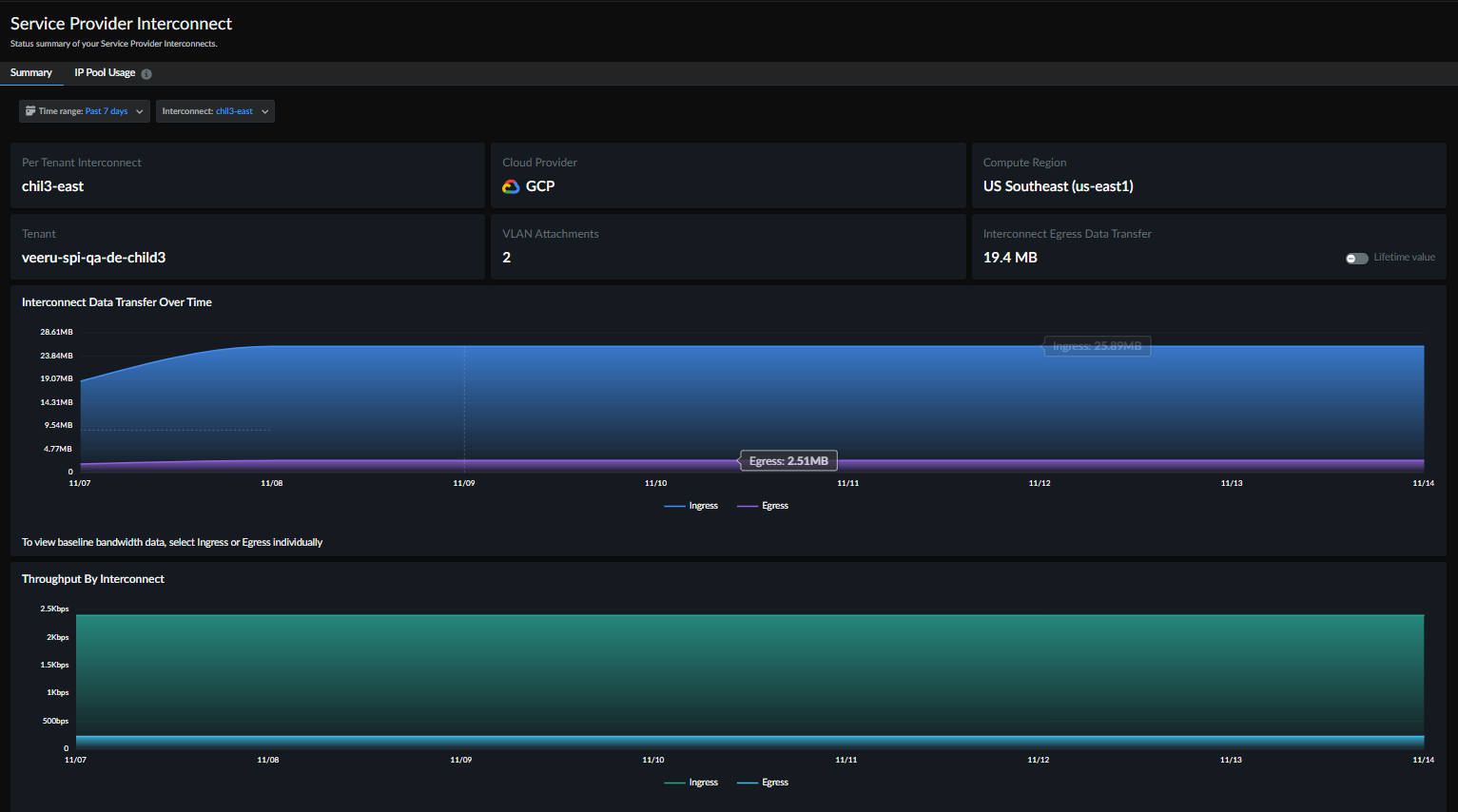The height and width of the screenshot is (812, 1458).
Task: Open the Interconnect filter dropdown
Action: tap(215, 111)
